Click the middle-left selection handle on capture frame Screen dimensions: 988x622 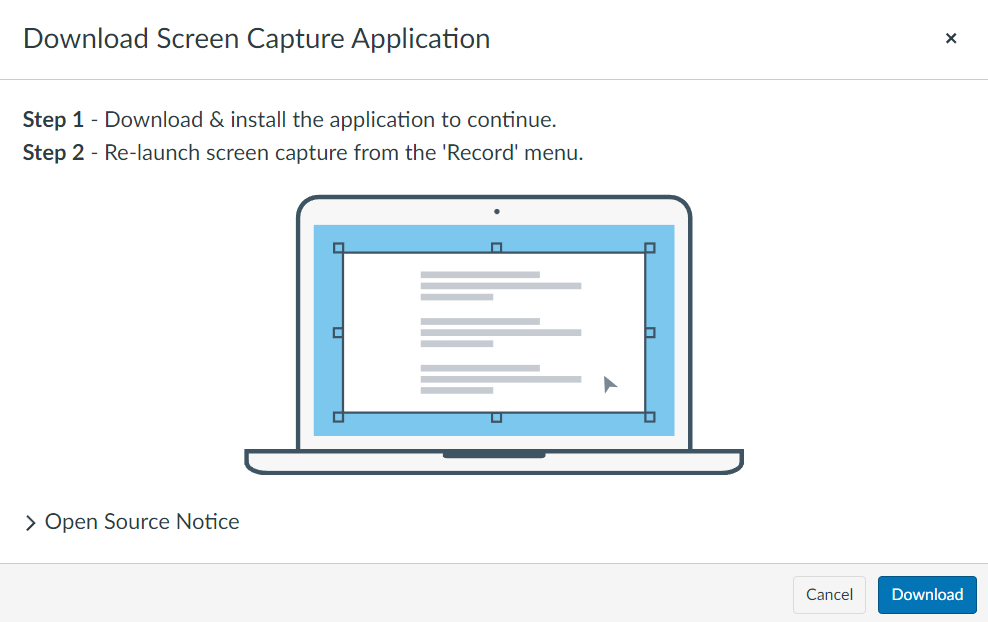pos(338,332)
